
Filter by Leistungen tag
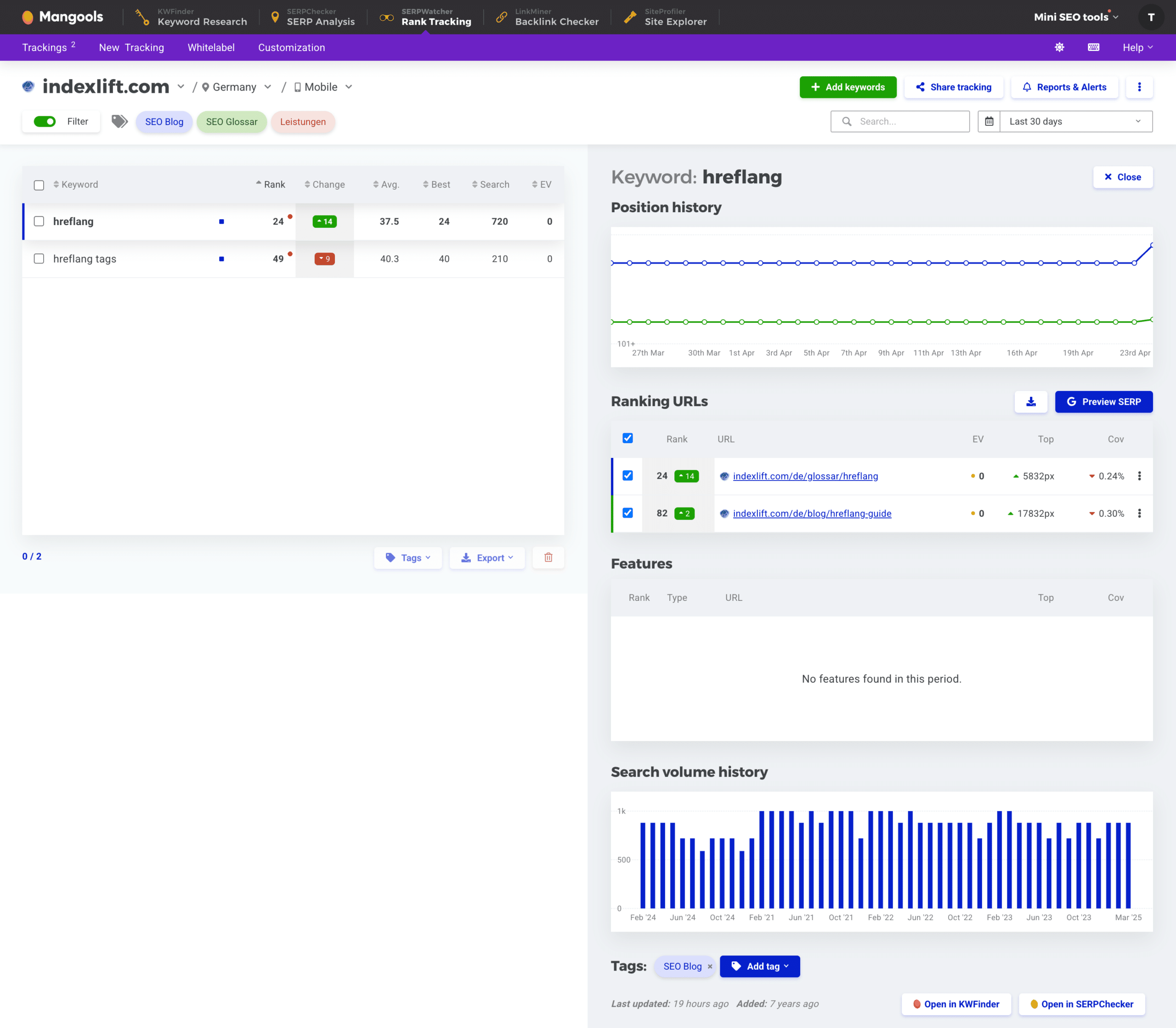point(303,122)
